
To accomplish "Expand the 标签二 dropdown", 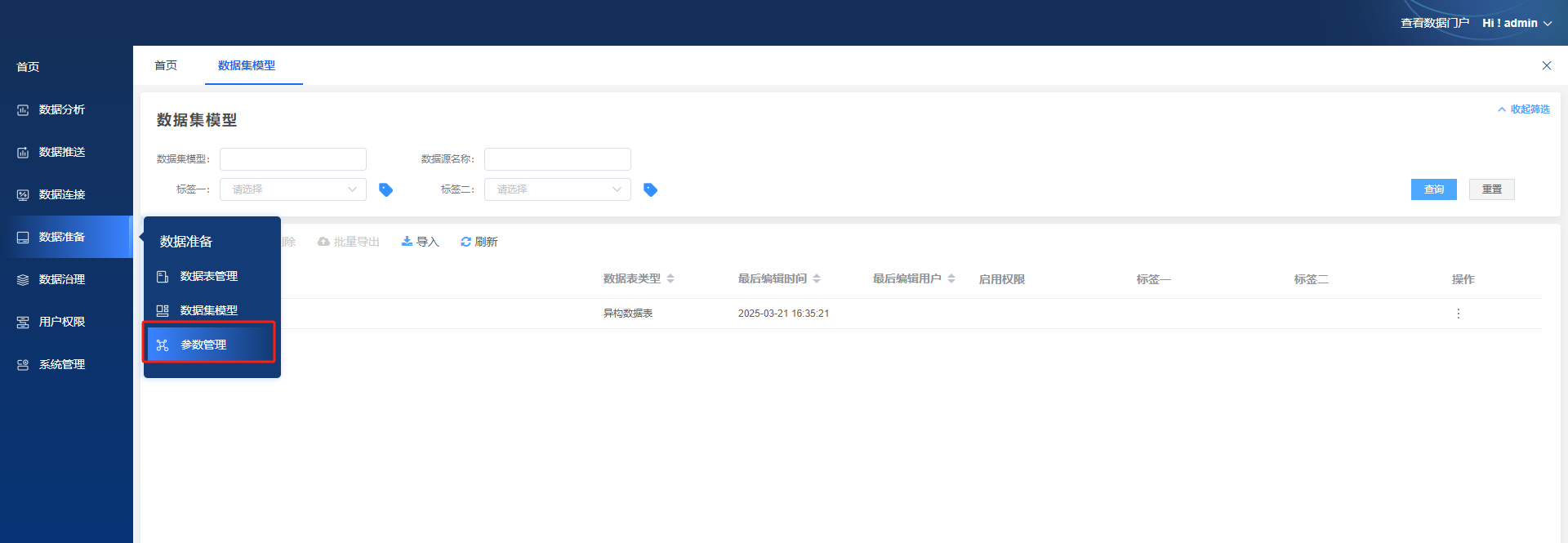I will tap(557, 189).
